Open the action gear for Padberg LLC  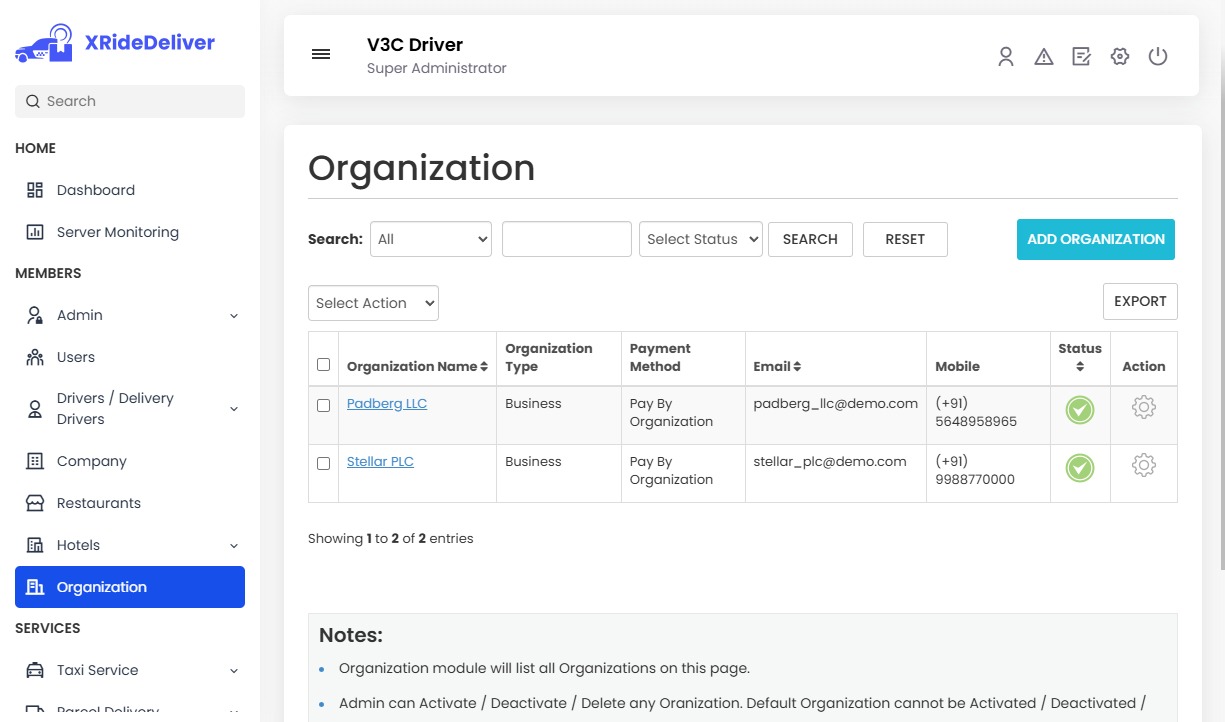1143,407
